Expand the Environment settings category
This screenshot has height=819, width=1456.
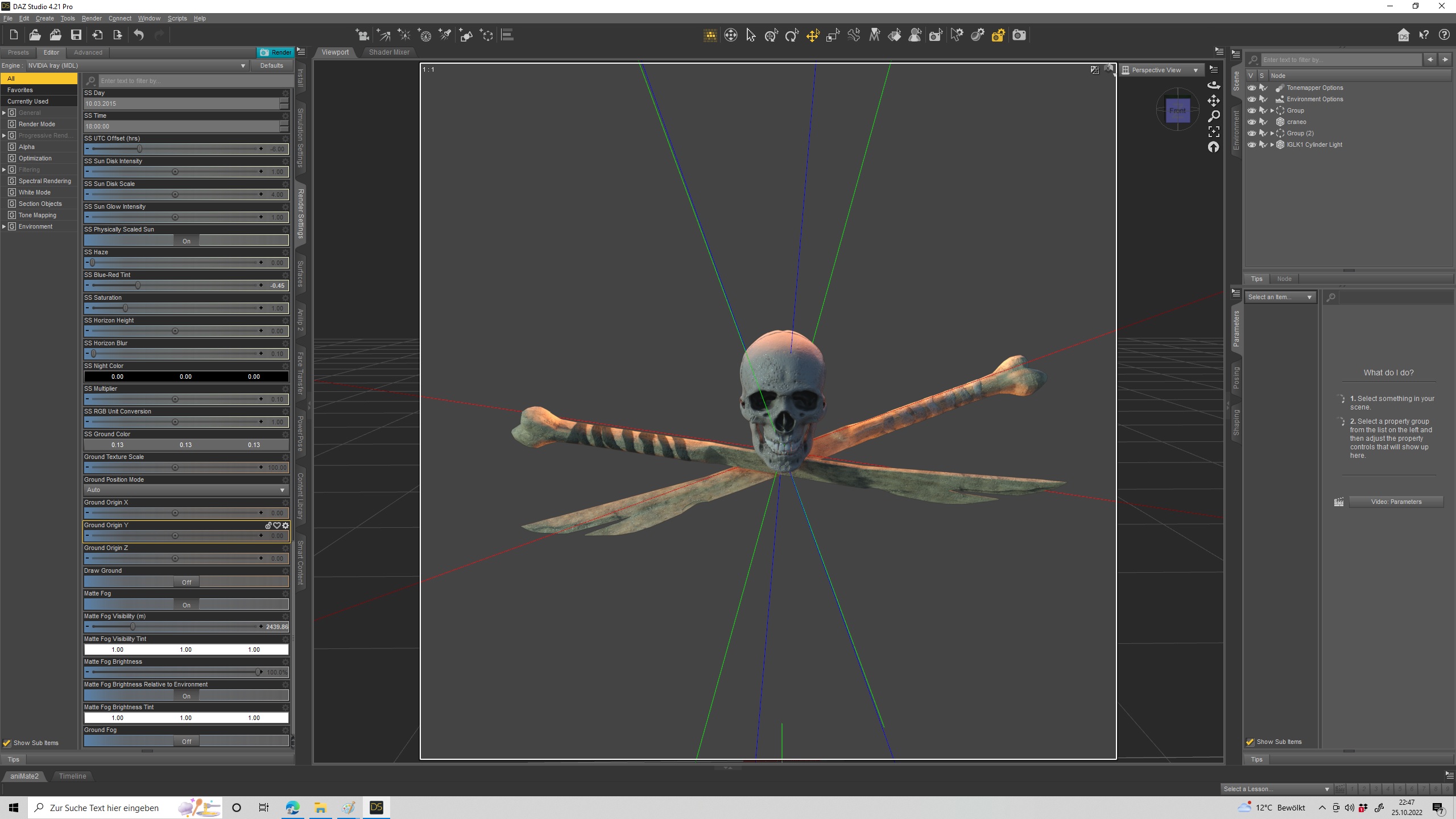(x=5, y=226)
